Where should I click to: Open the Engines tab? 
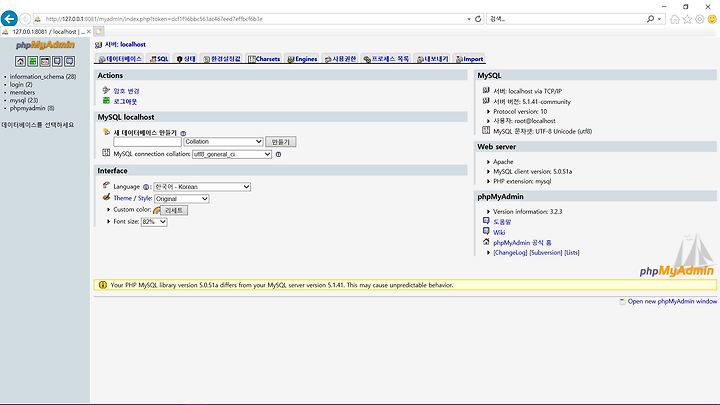(x=302, y=59)
